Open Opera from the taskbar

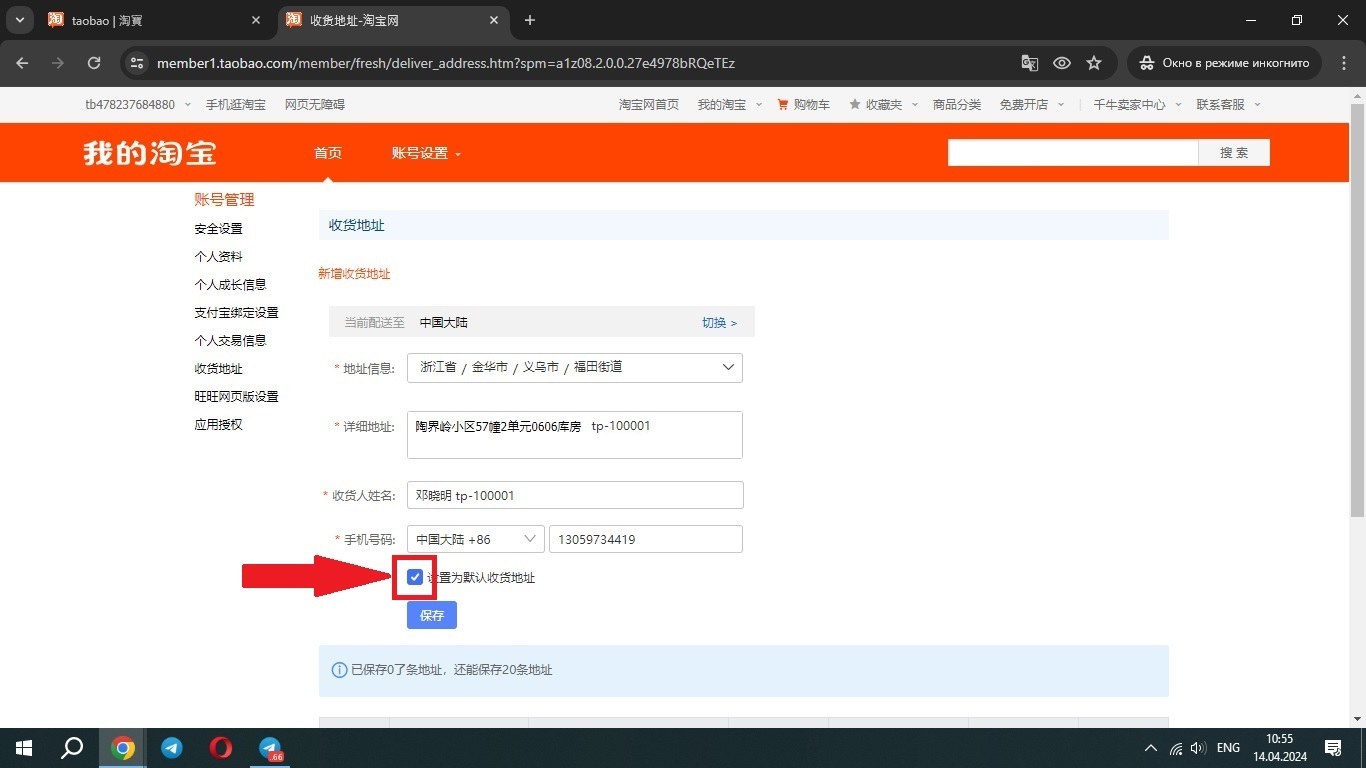coord(221,748)
